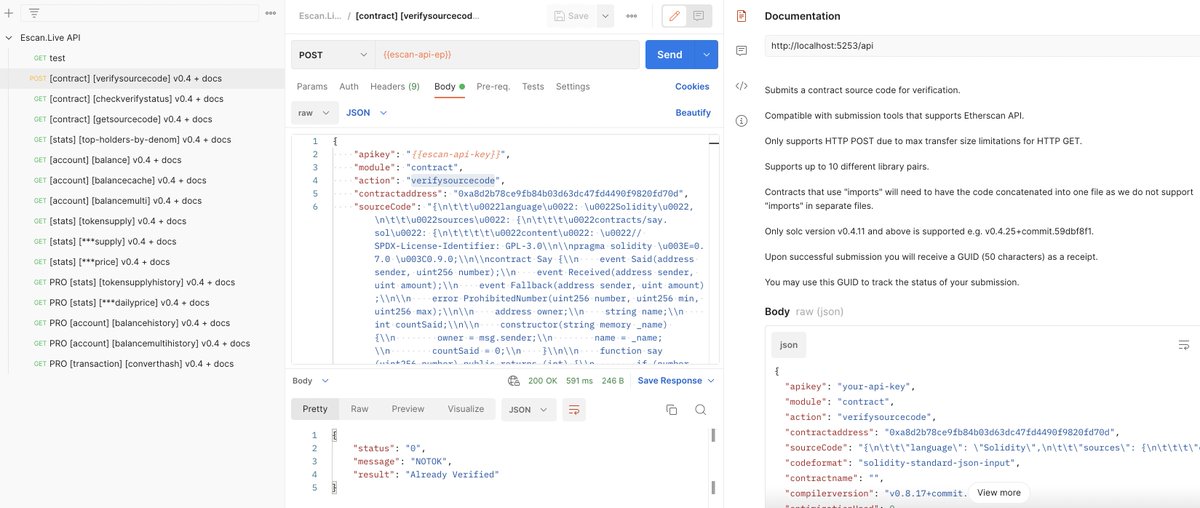Open the [contract] [getsourcecode] request
Screen dimensions: 1200x508
(142, 119)
